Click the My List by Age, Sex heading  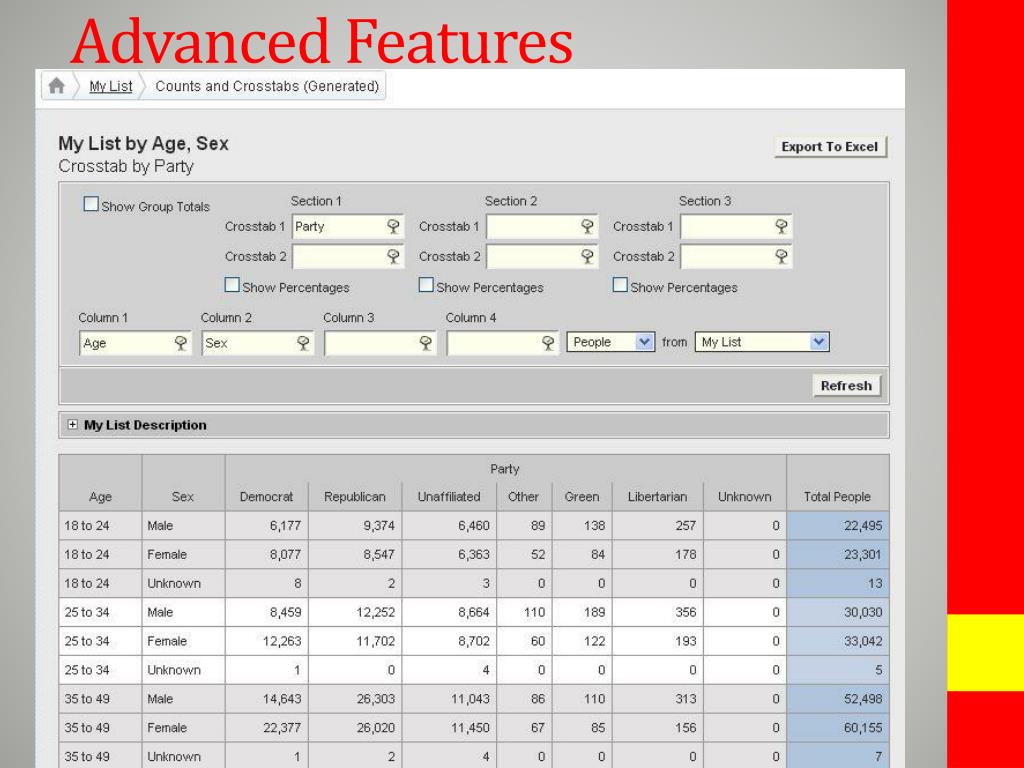(x=144, y=144)
